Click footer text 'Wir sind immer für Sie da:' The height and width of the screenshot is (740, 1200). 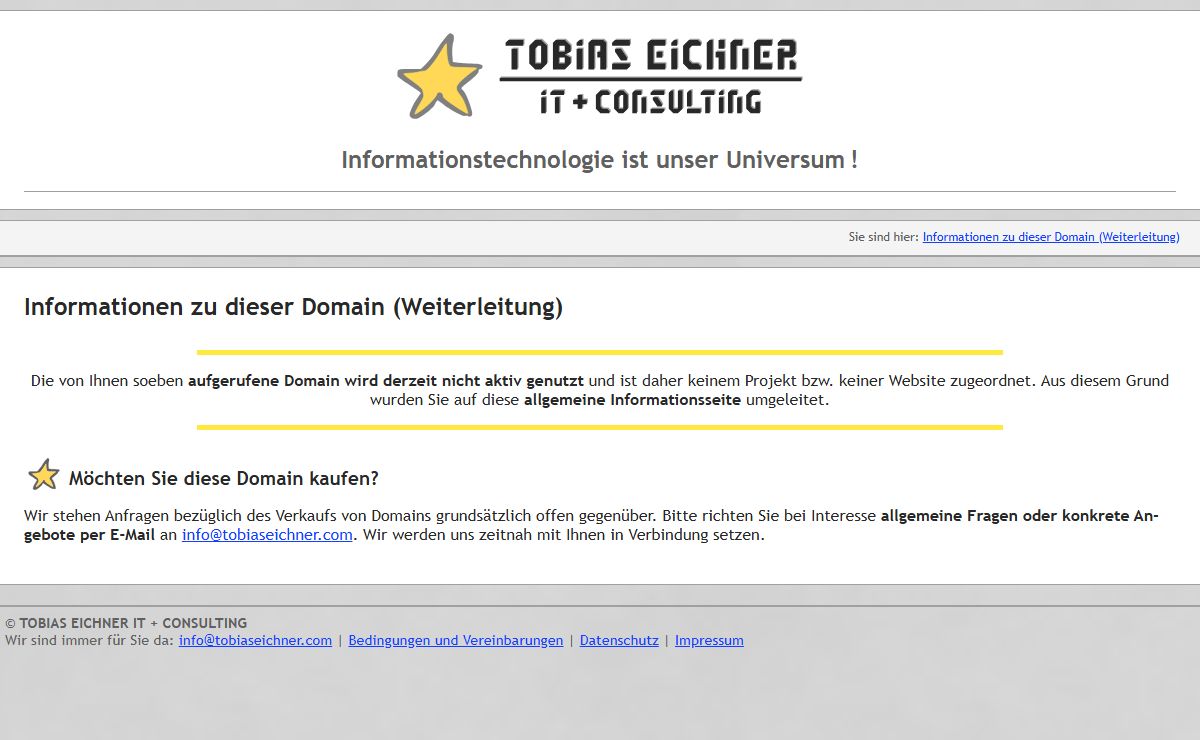point(90,641)
